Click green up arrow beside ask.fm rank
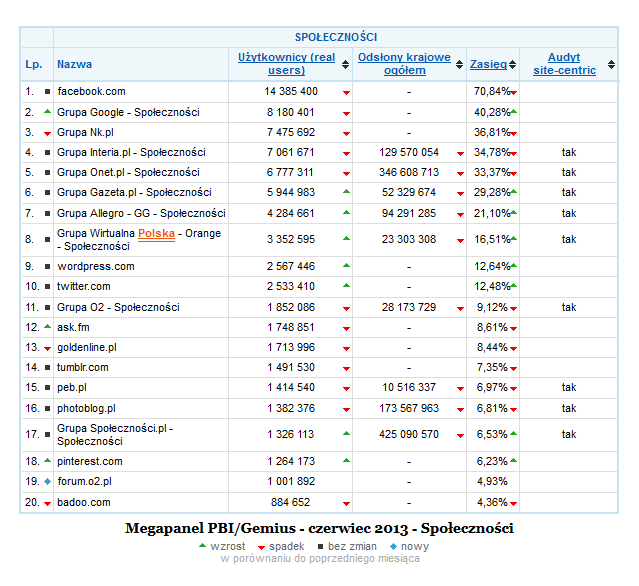 pos(47,326)
